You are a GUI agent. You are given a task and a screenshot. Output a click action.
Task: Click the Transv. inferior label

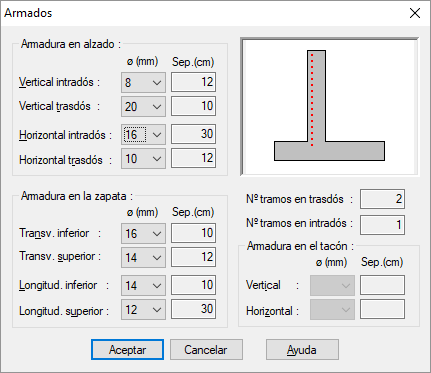(x=60, y=233)
